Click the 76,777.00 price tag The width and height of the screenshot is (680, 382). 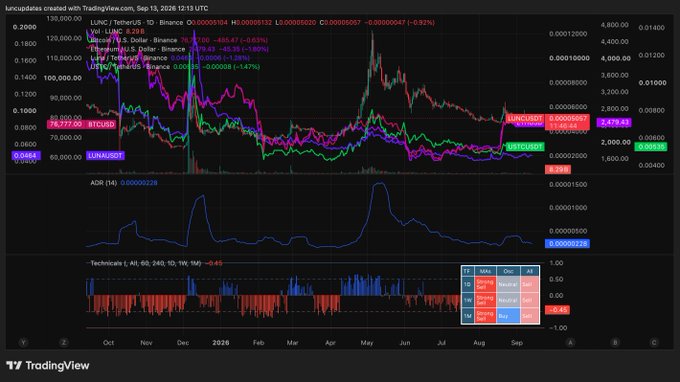[x=65, y=124]
